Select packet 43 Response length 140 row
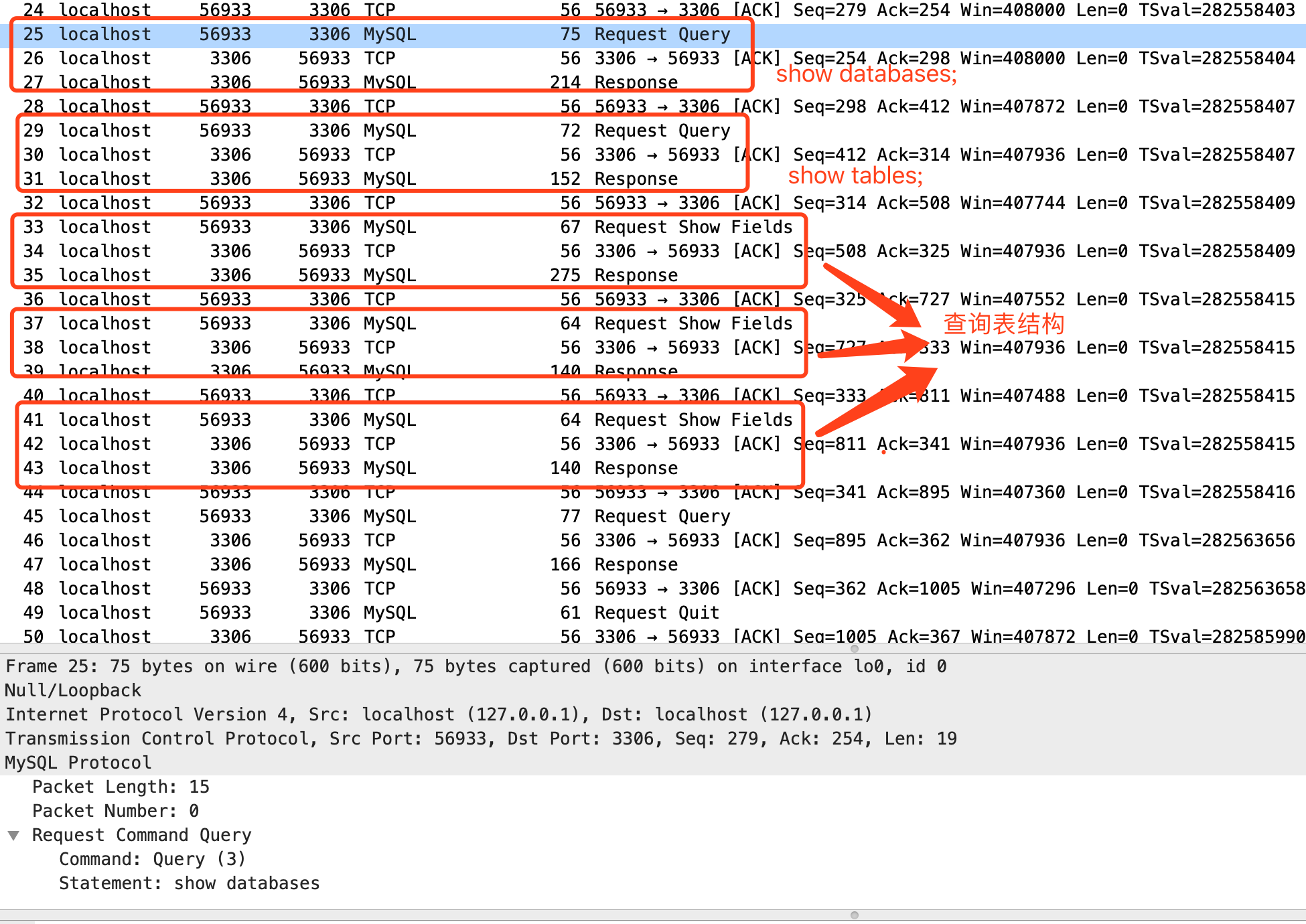Viewport: 1306px width, 924px height. pyautogui.click(x=653, y=469)
